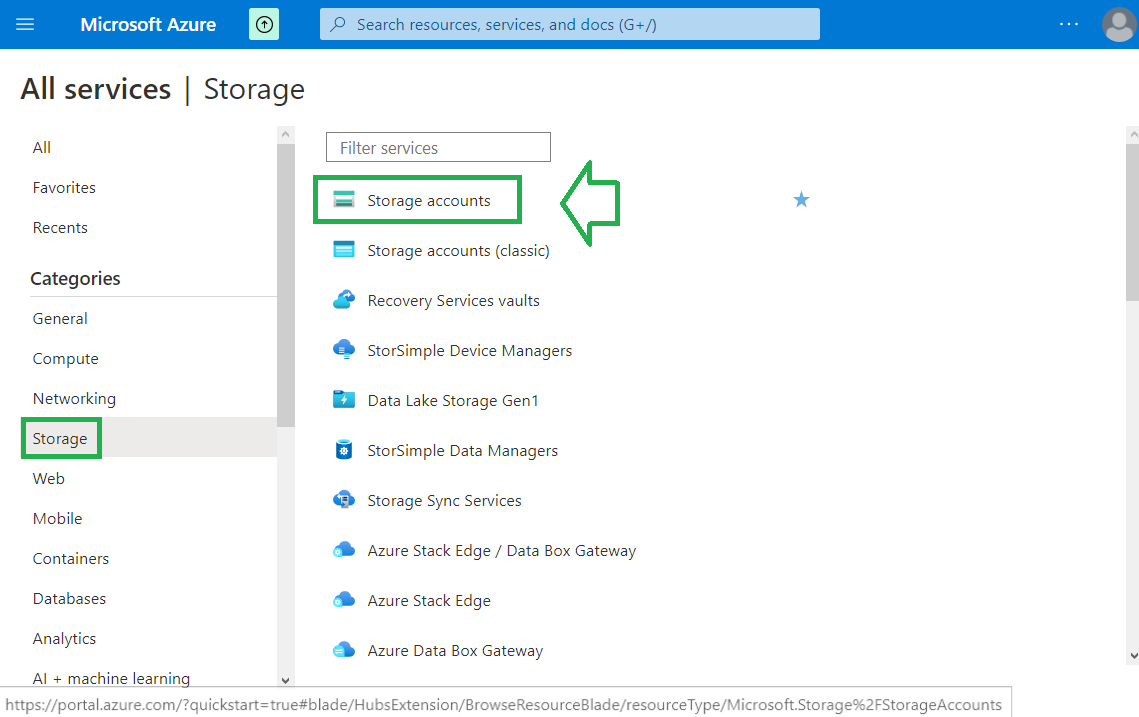Open the Favorites list
Image resolution: width=1139 pixels, height=717 pixels.
64,187
